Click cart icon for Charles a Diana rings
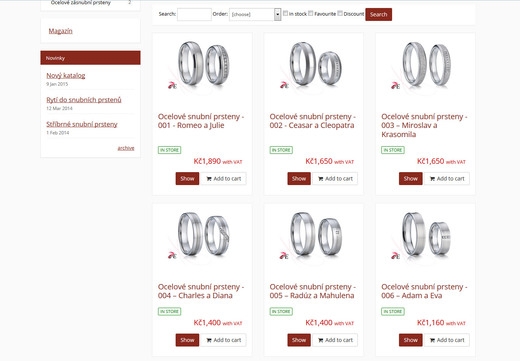Image resolution: width=520 pixels, height=361 pixels. point(209,340)
